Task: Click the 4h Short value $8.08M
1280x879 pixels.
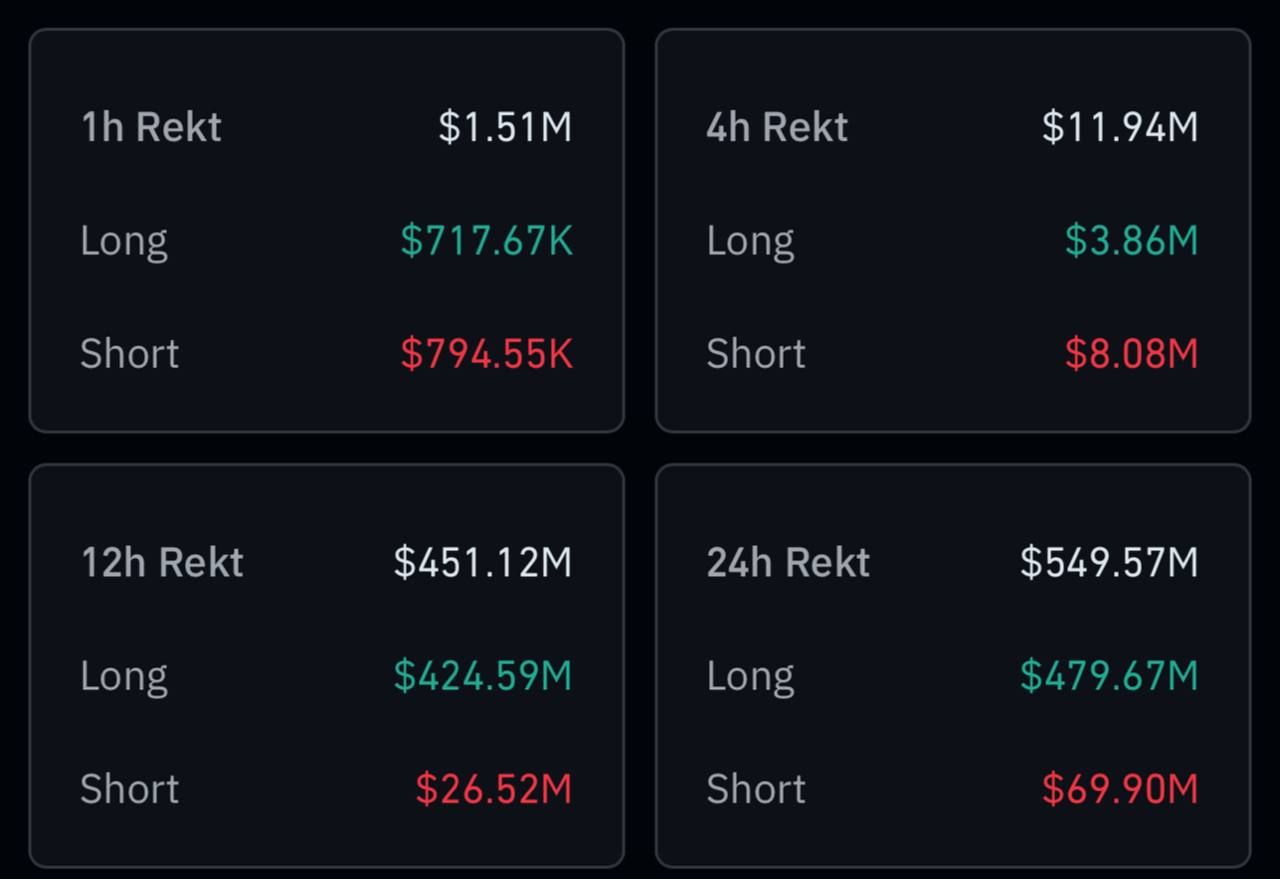Action: coord(1131,353)
